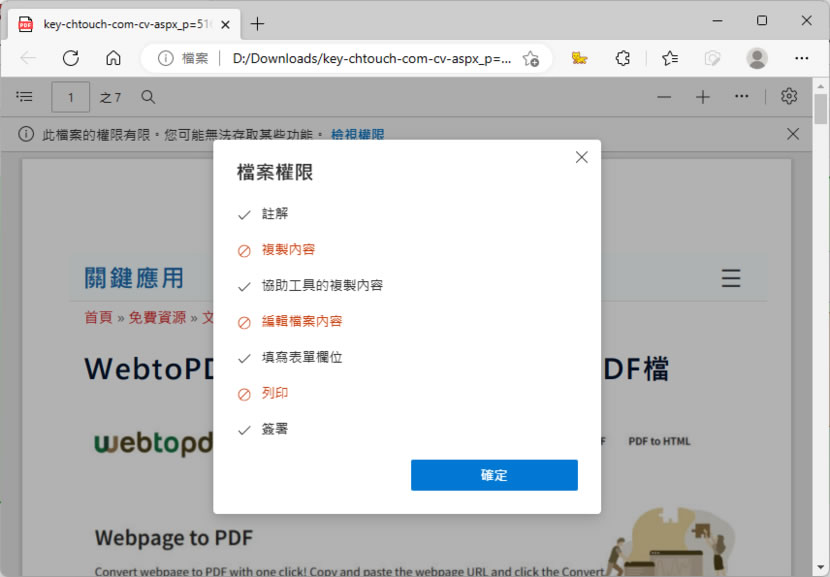Click the address bar showing D:/Downloads path
Image resolution: width=830 pixels, height=577 pixels.
[372, 58]
